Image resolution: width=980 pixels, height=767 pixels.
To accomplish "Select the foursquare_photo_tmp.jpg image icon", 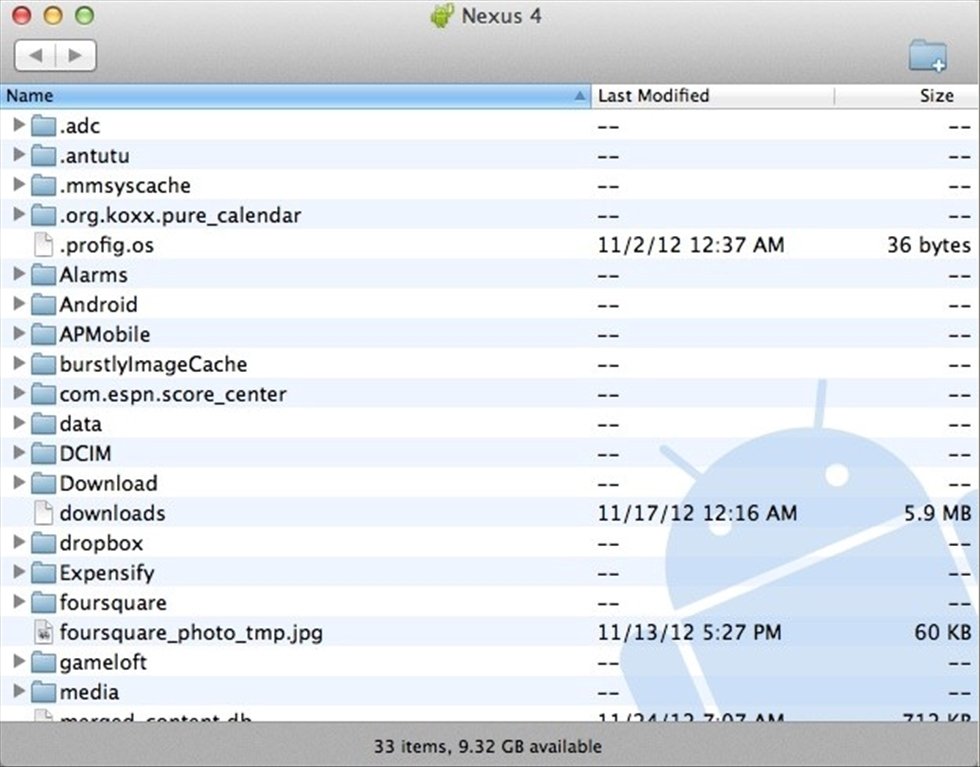I will pos(42,632).
